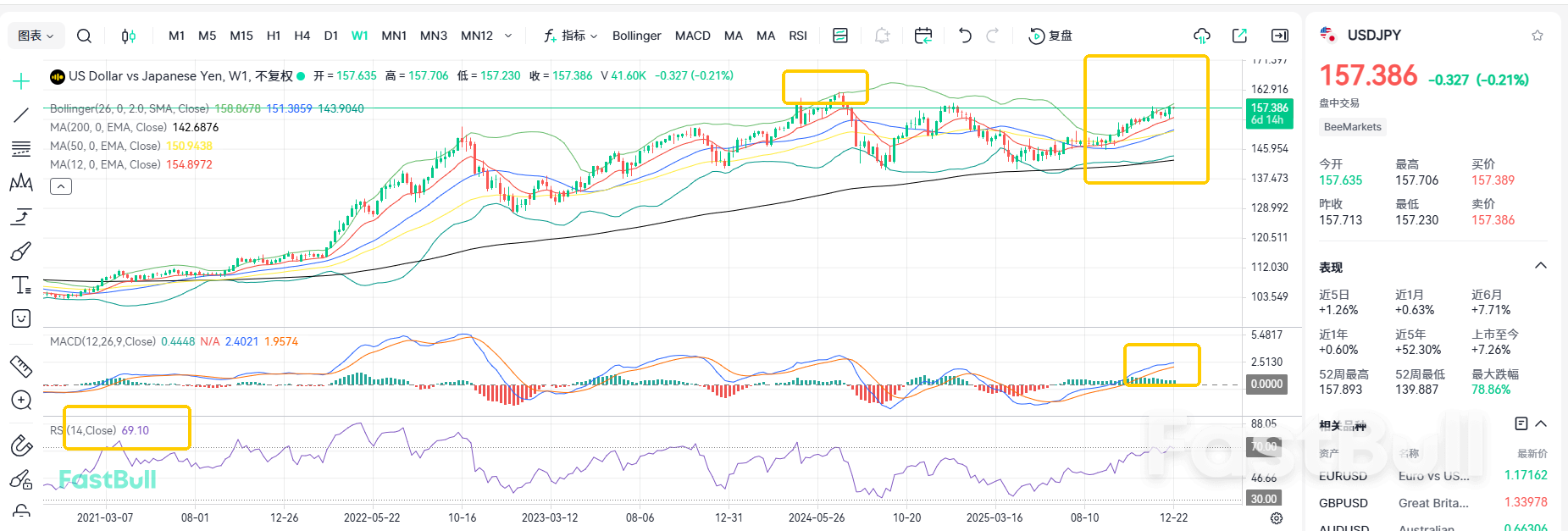This screenshot has height=531, width=1568.
Task: Change chart style via candlestick icon
Action: click(128, 36)
